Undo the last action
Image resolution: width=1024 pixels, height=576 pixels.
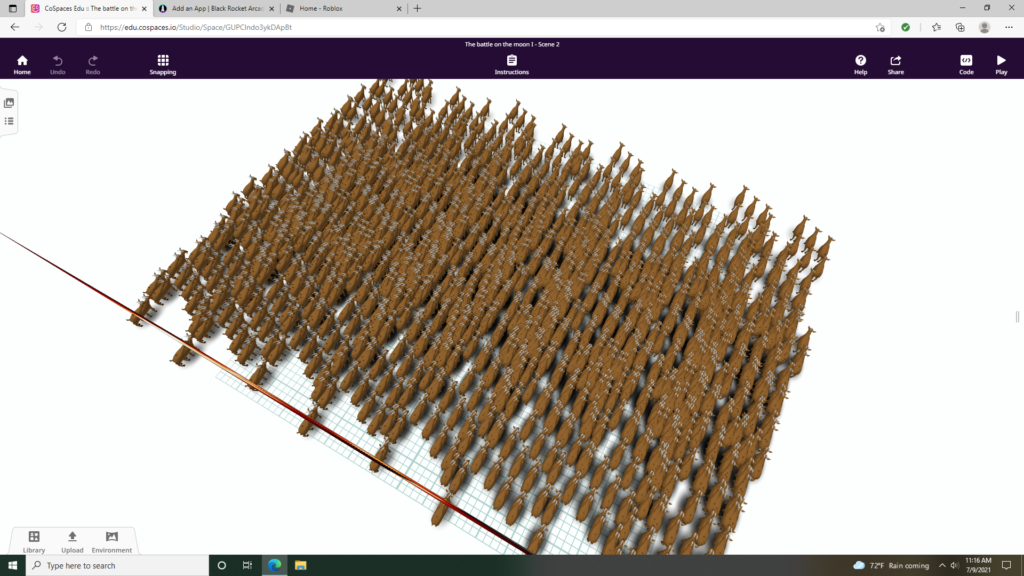coord(57,65)
